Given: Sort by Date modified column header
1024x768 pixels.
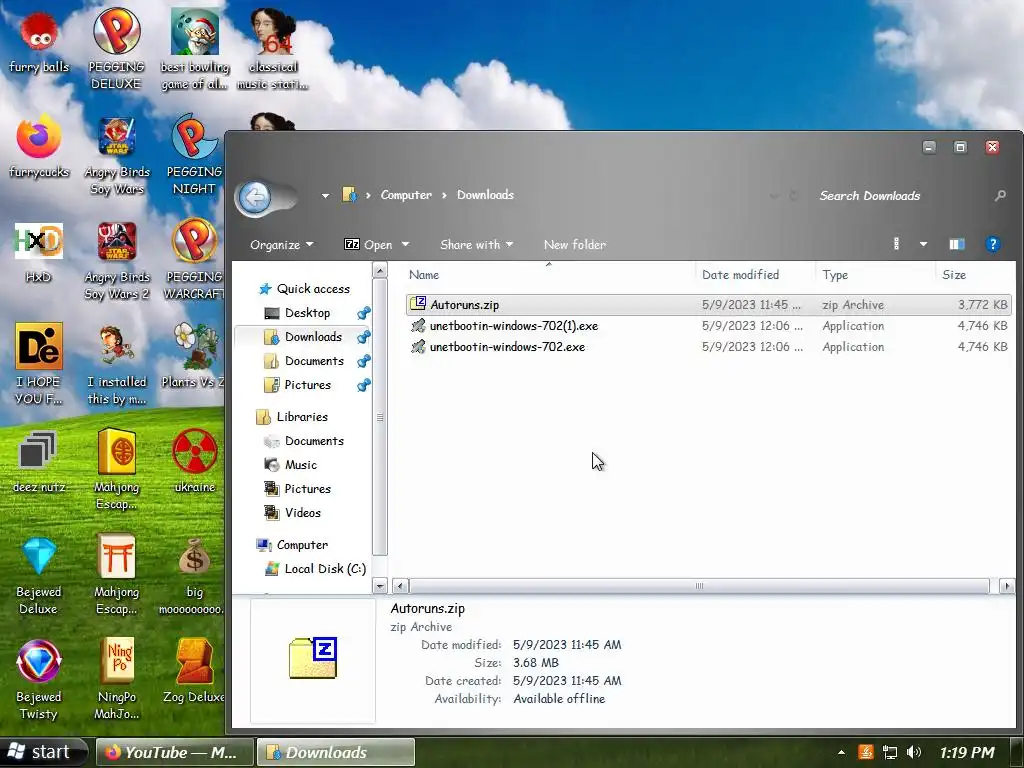Looking at the screenshot, I should click(x=755, y=275).
